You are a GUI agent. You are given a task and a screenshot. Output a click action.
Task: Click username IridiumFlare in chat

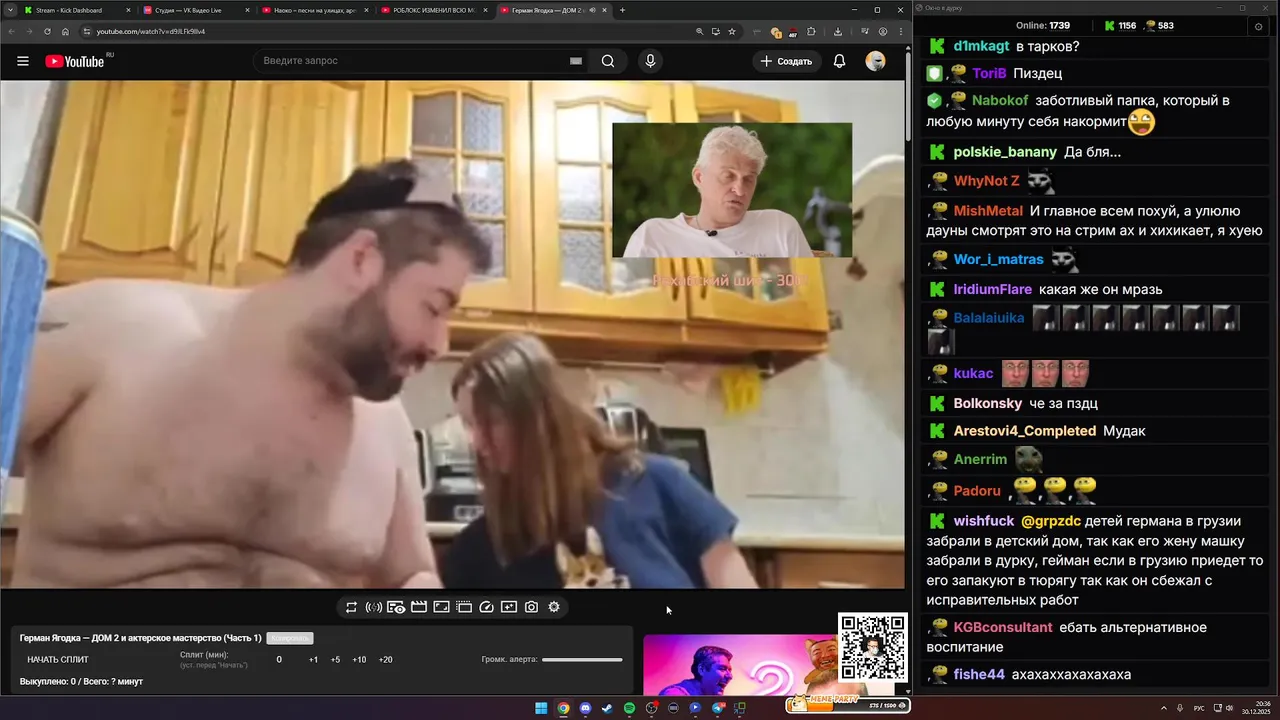coord(993,289)
